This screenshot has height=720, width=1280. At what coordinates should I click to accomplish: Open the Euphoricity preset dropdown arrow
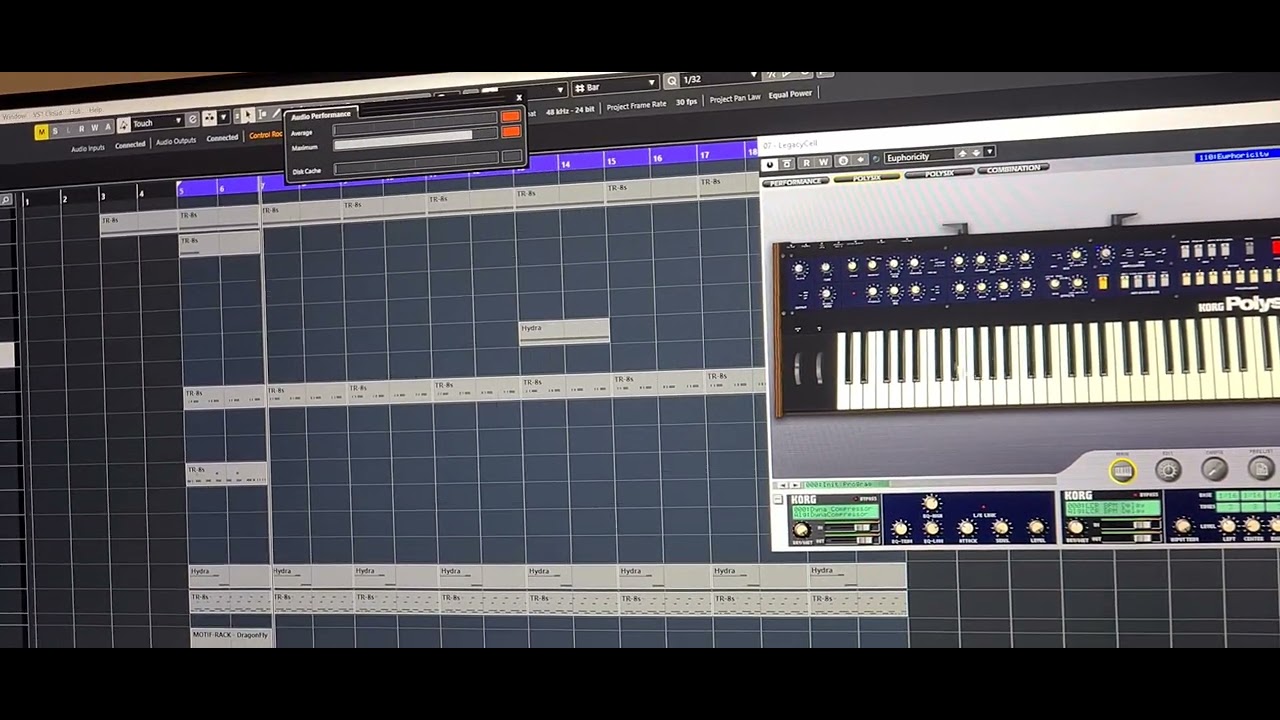click(989, 153)
